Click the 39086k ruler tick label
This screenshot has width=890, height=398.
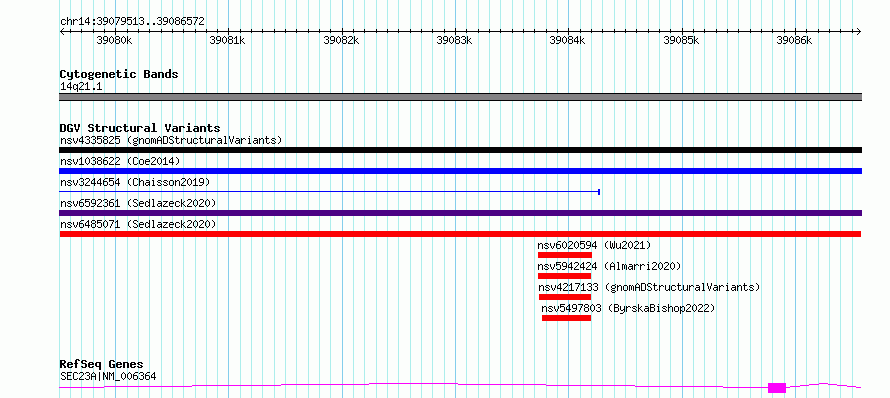pos(794,40)
